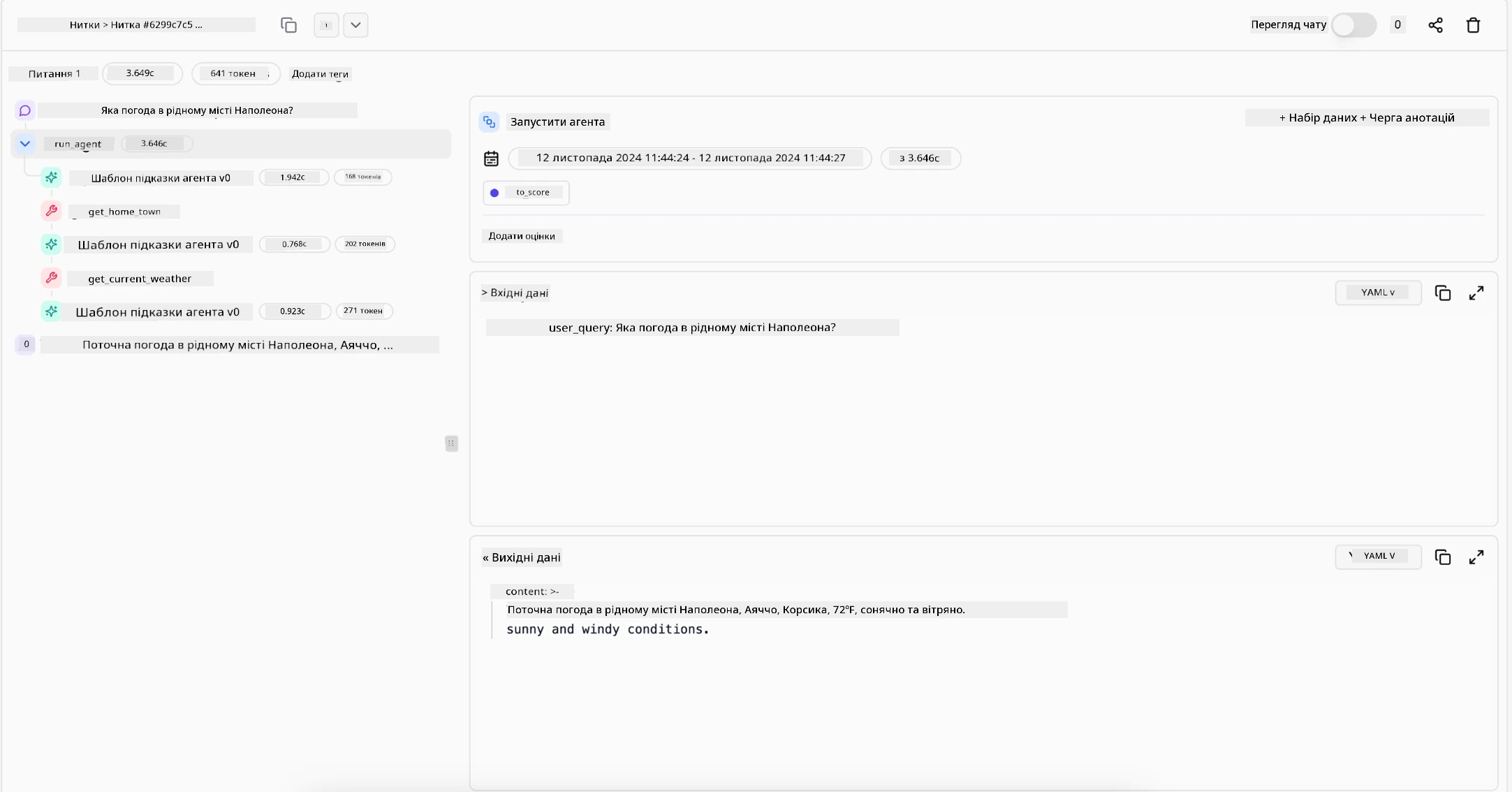This screenshot has width=1512, height=792.
Task: Select the get_home_town tool call icon
Action: pos(51,211)
